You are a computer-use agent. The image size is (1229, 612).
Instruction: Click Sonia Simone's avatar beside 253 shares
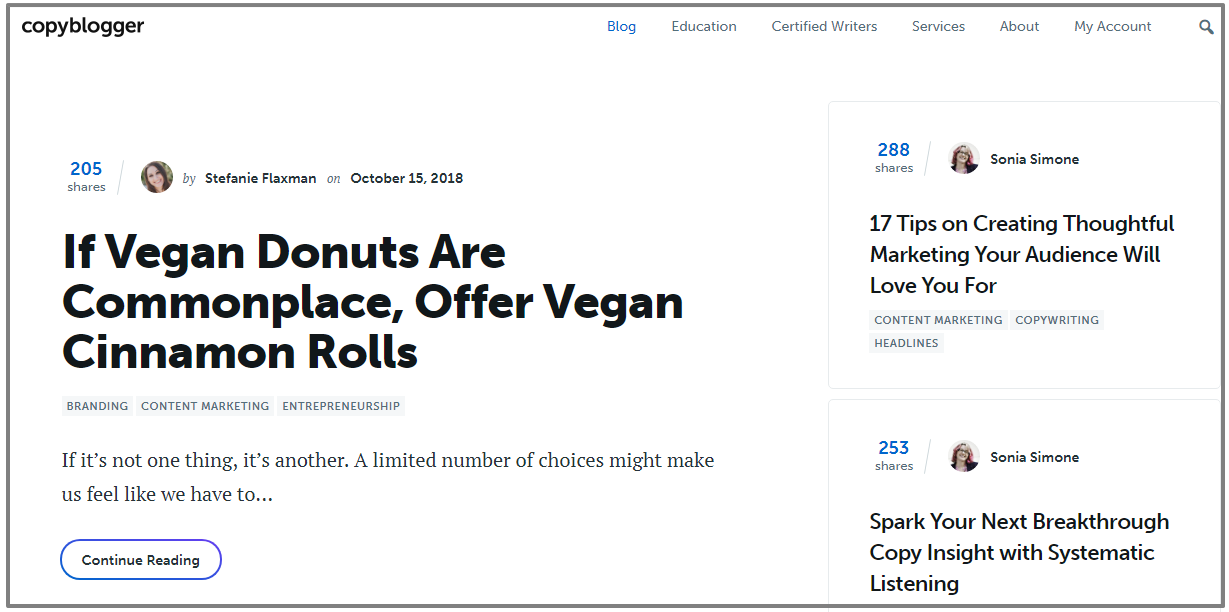(x=963, y=456)
